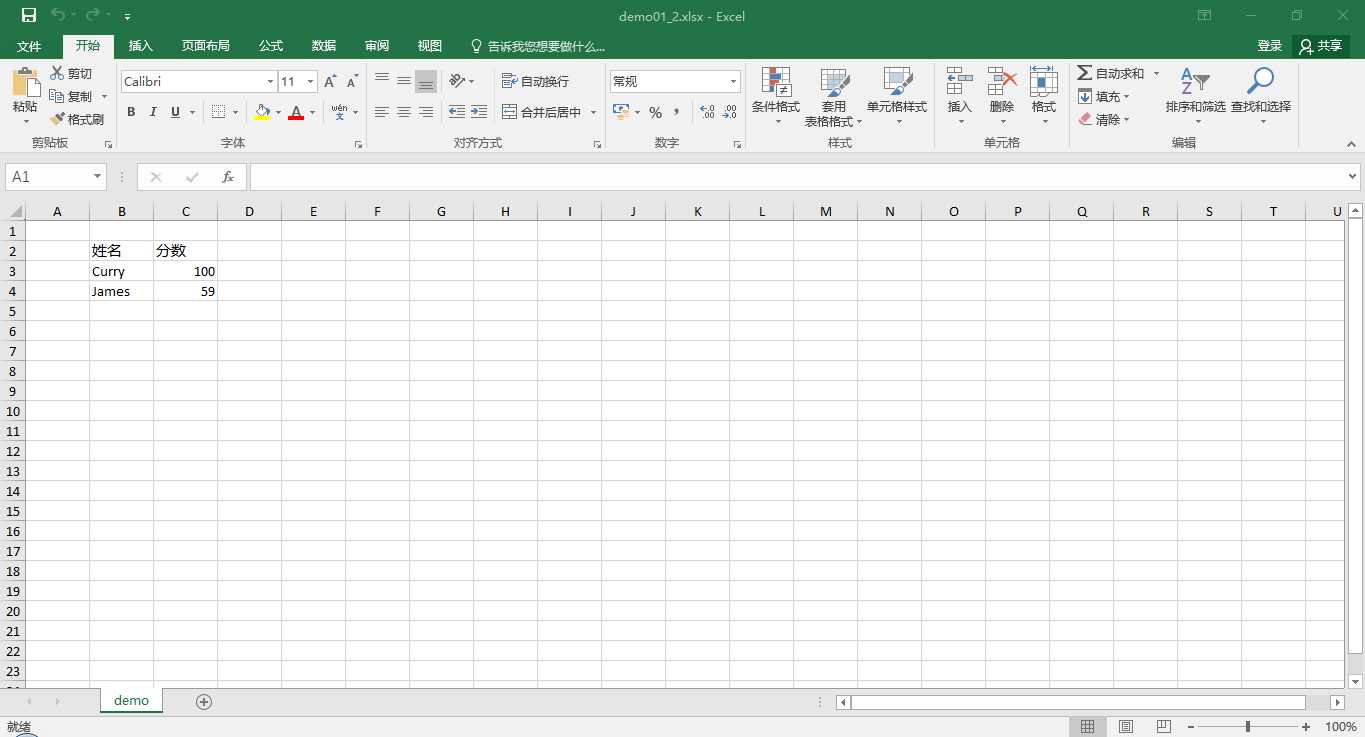
Task: Apply percent style with the % icon
Action: click(x=655, y=112)
